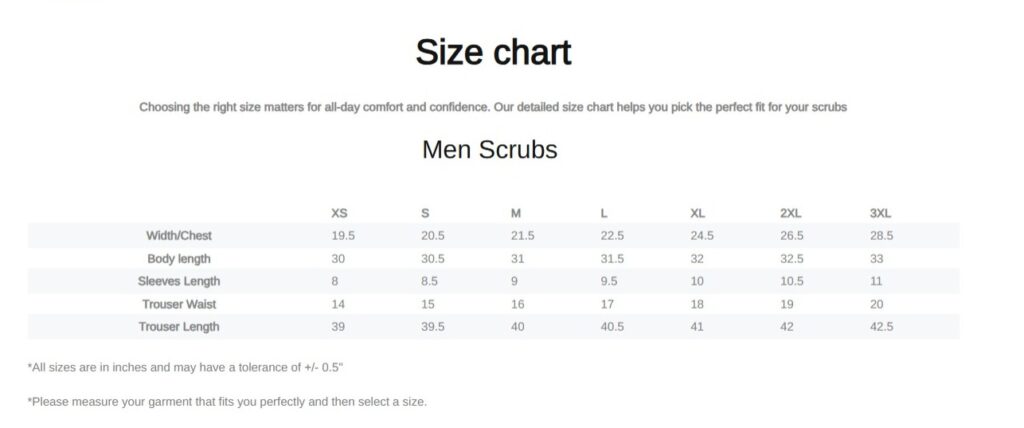Screen dimensions: 1024x428
Task: Click the XS column header
Action: (x=340, y=213)
